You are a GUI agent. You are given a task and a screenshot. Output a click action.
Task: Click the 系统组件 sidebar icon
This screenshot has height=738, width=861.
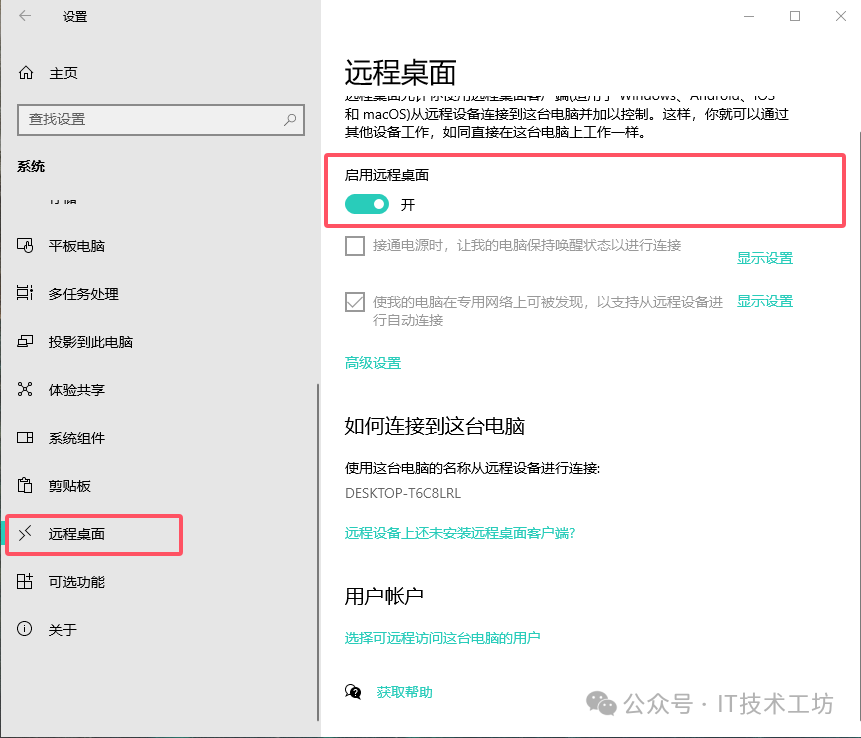tap(24, 437)
